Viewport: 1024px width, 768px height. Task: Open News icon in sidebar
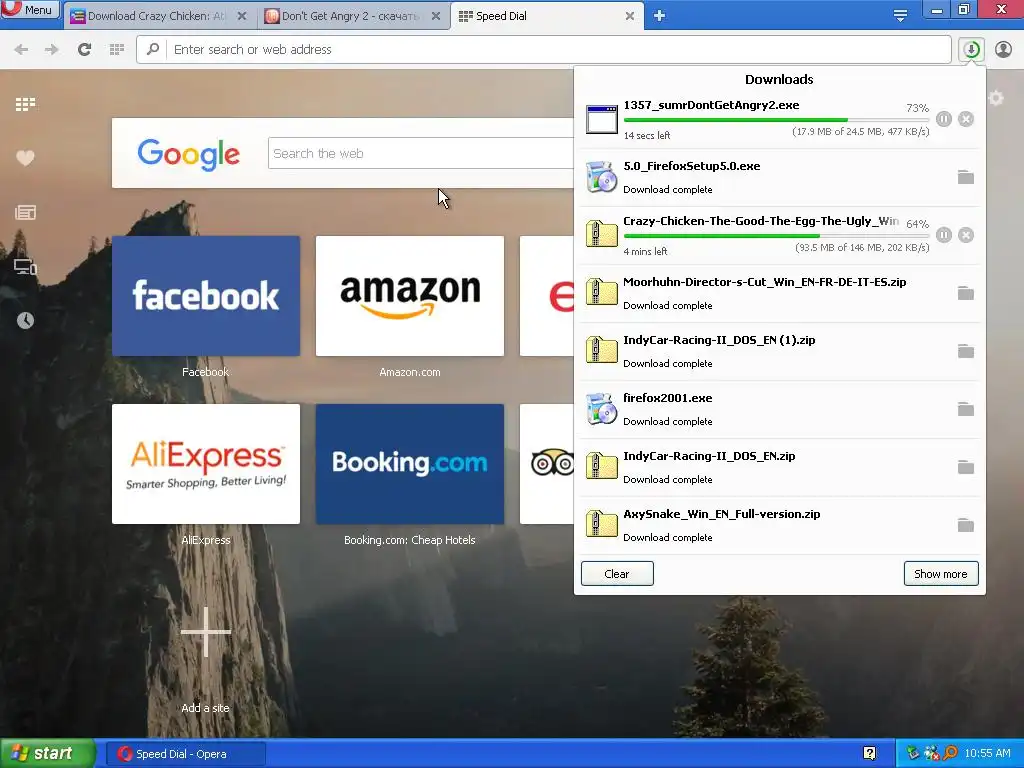point(25,212)
